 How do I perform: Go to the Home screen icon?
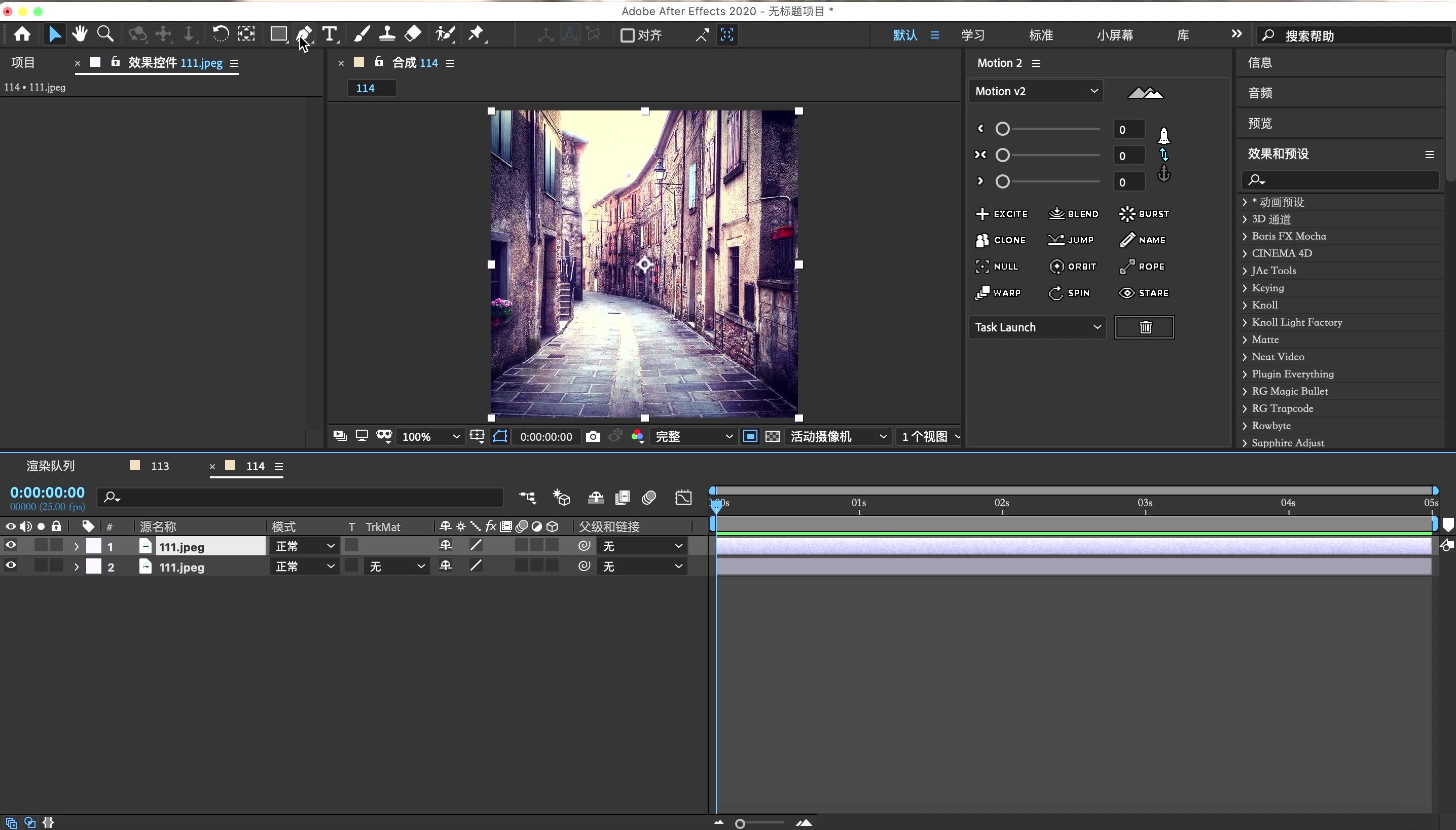point(22,34)
